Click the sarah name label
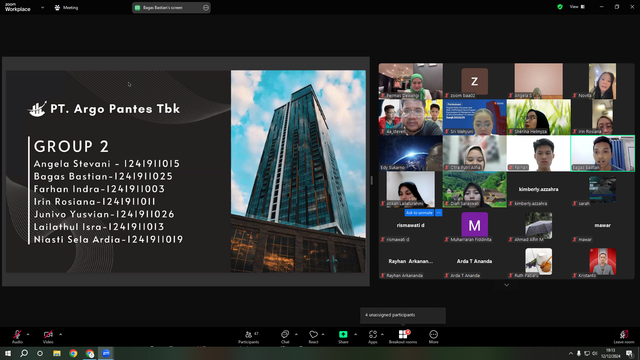Viewport: 640px width, 360px height. pyautogui.click(x=584, y=203)
